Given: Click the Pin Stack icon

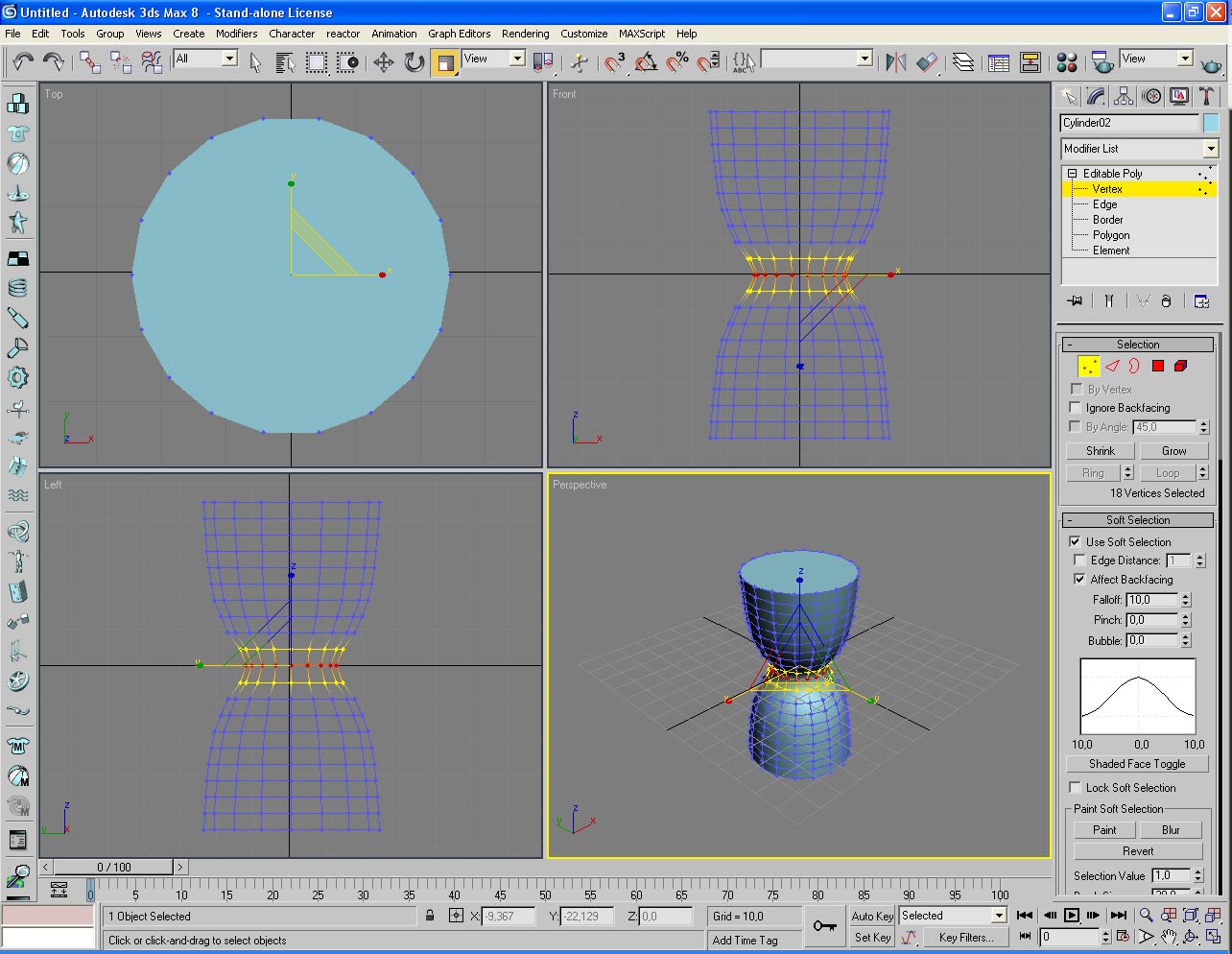Looking at the screenshot, I should 1076,301.
